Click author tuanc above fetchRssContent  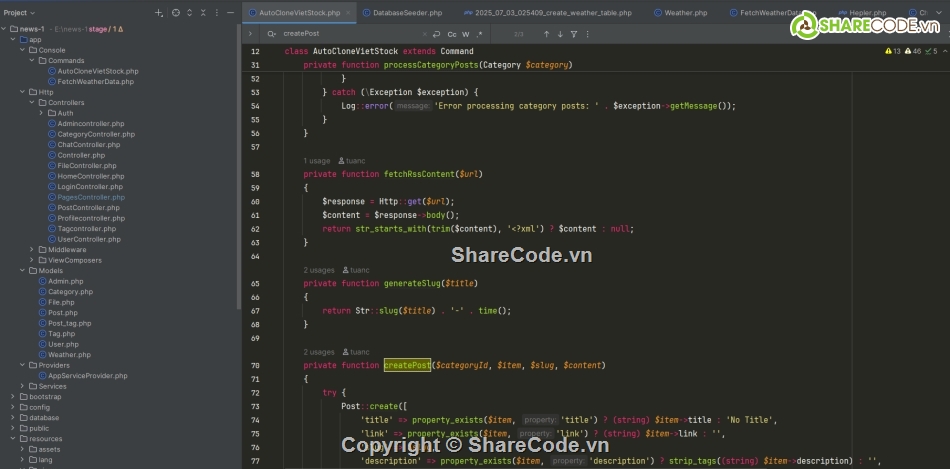(x=352, y=161)
